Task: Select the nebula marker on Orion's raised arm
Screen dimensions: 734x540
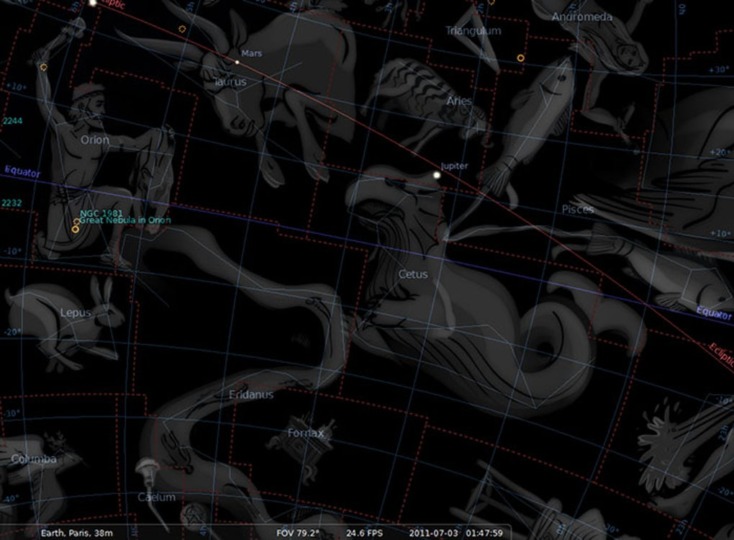Action: (x=44, y=67)
